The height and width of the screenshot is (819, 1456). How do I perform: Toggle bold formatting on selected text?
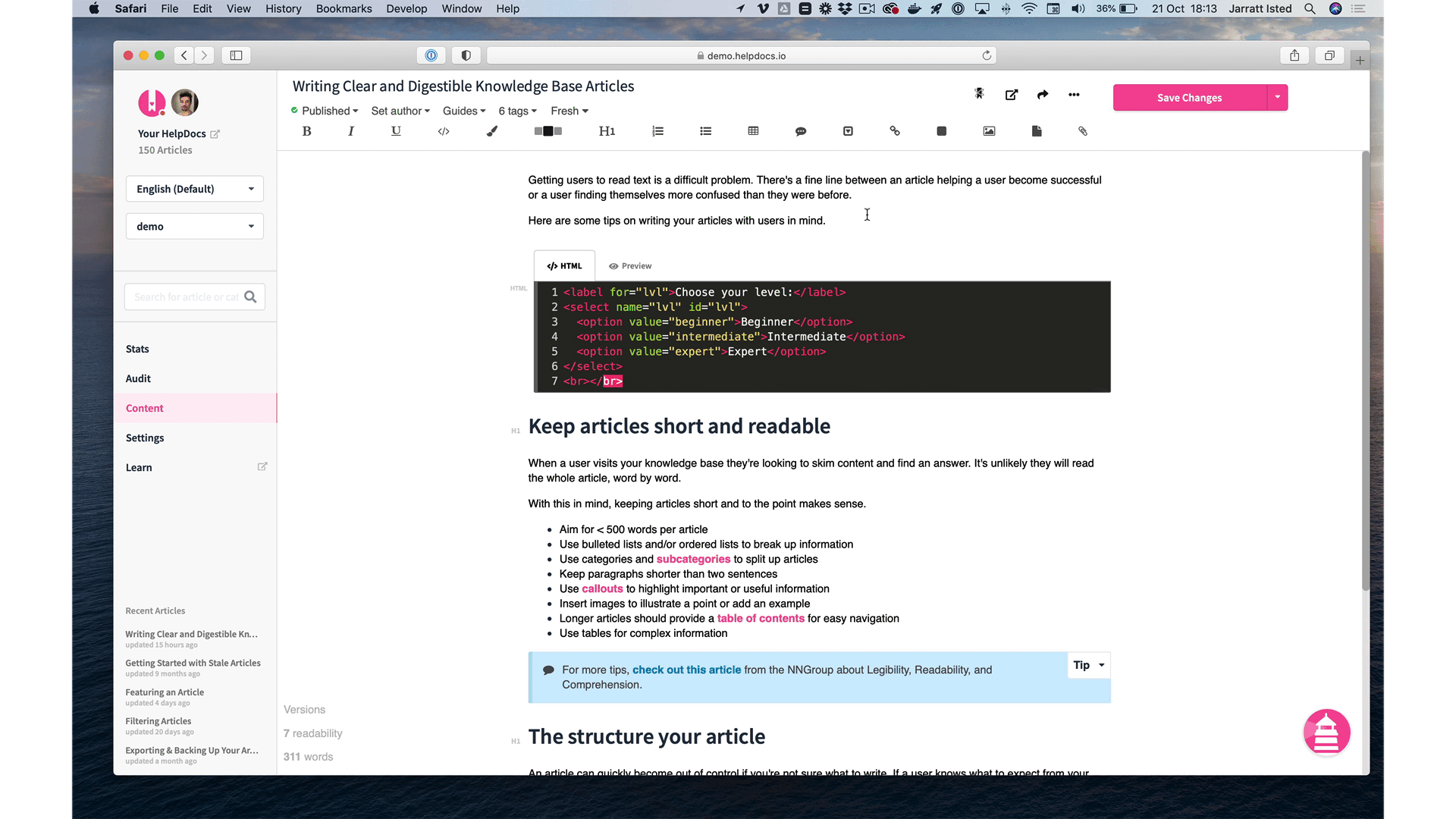click(306, 131)
